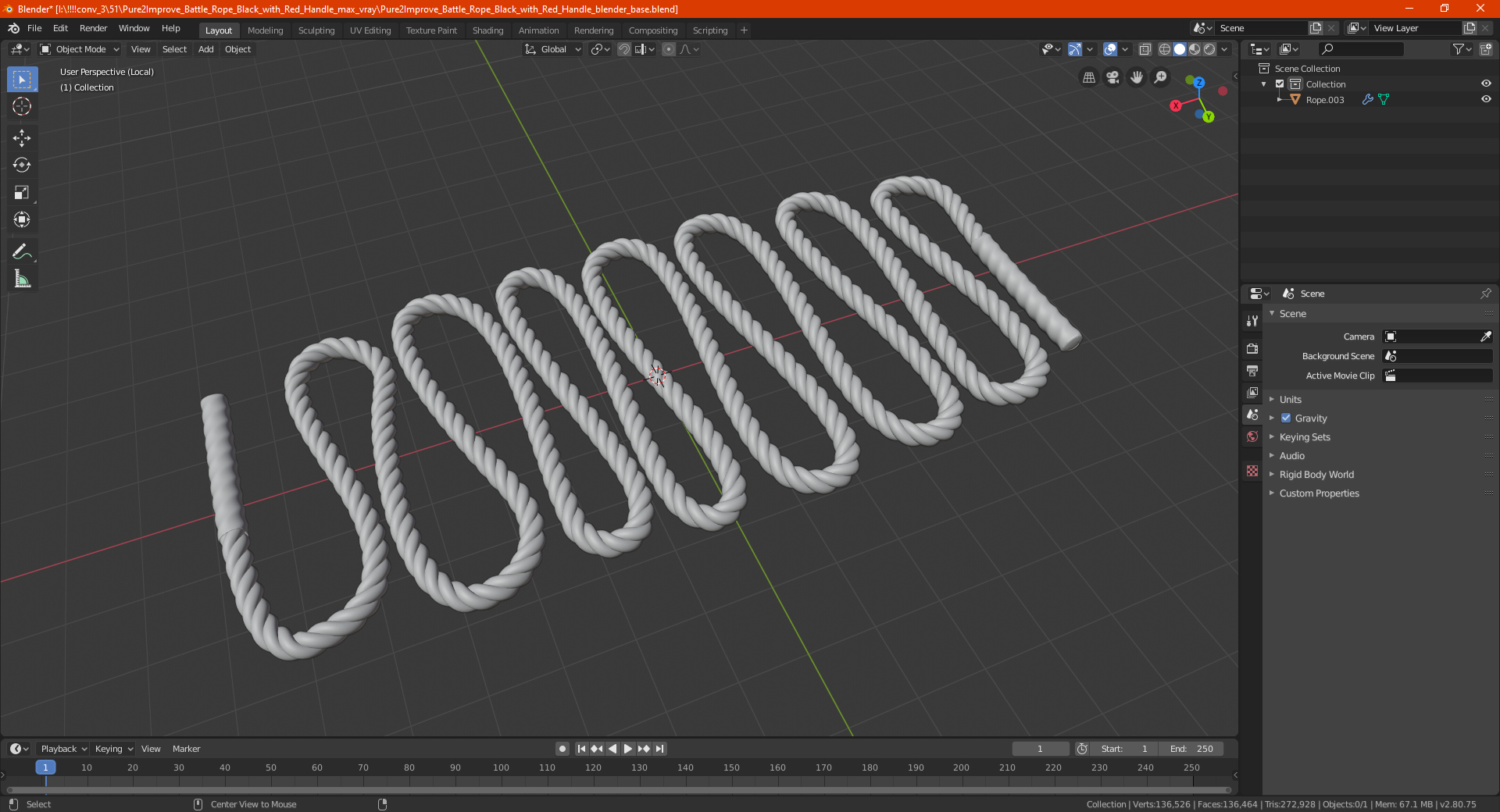
Task: Open the Active Tool and Workspace settings tab
Action: [x=1252, y=321]
